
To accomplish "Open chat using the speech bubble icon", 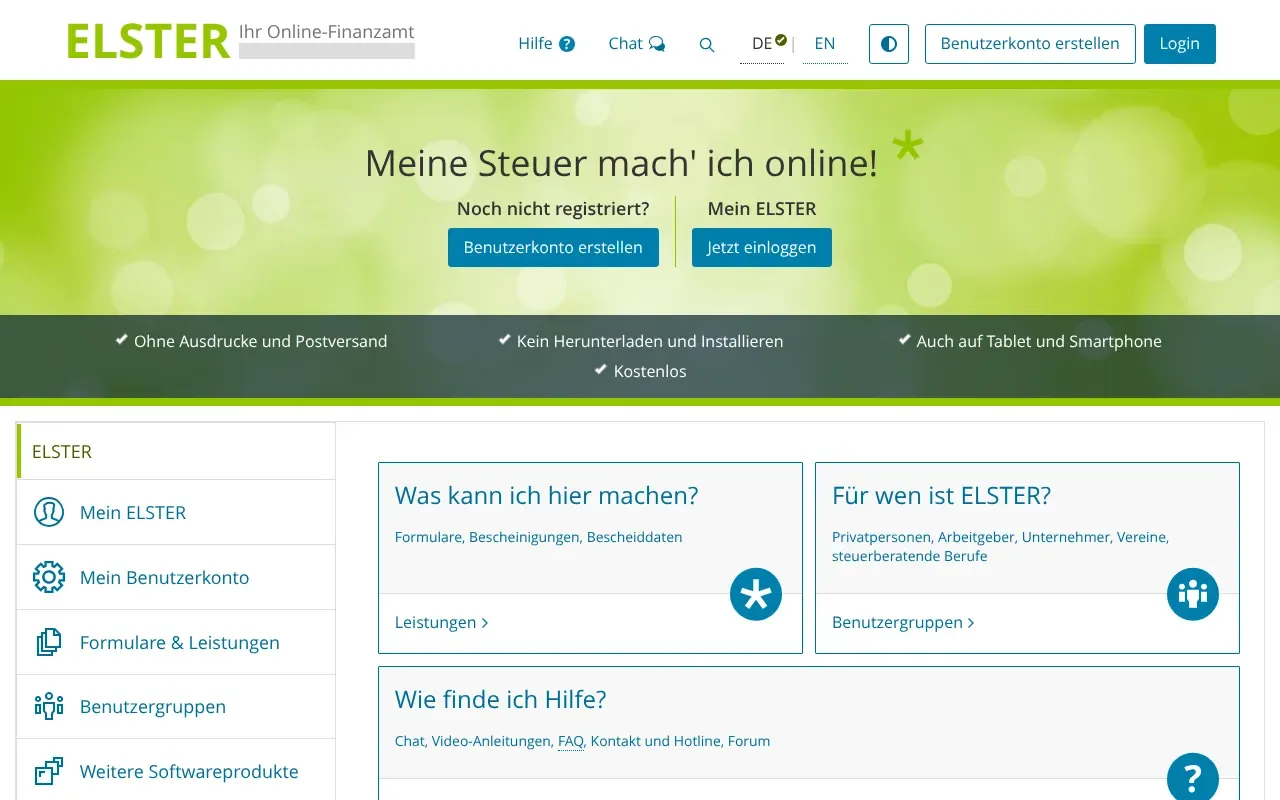I will 658,43.
